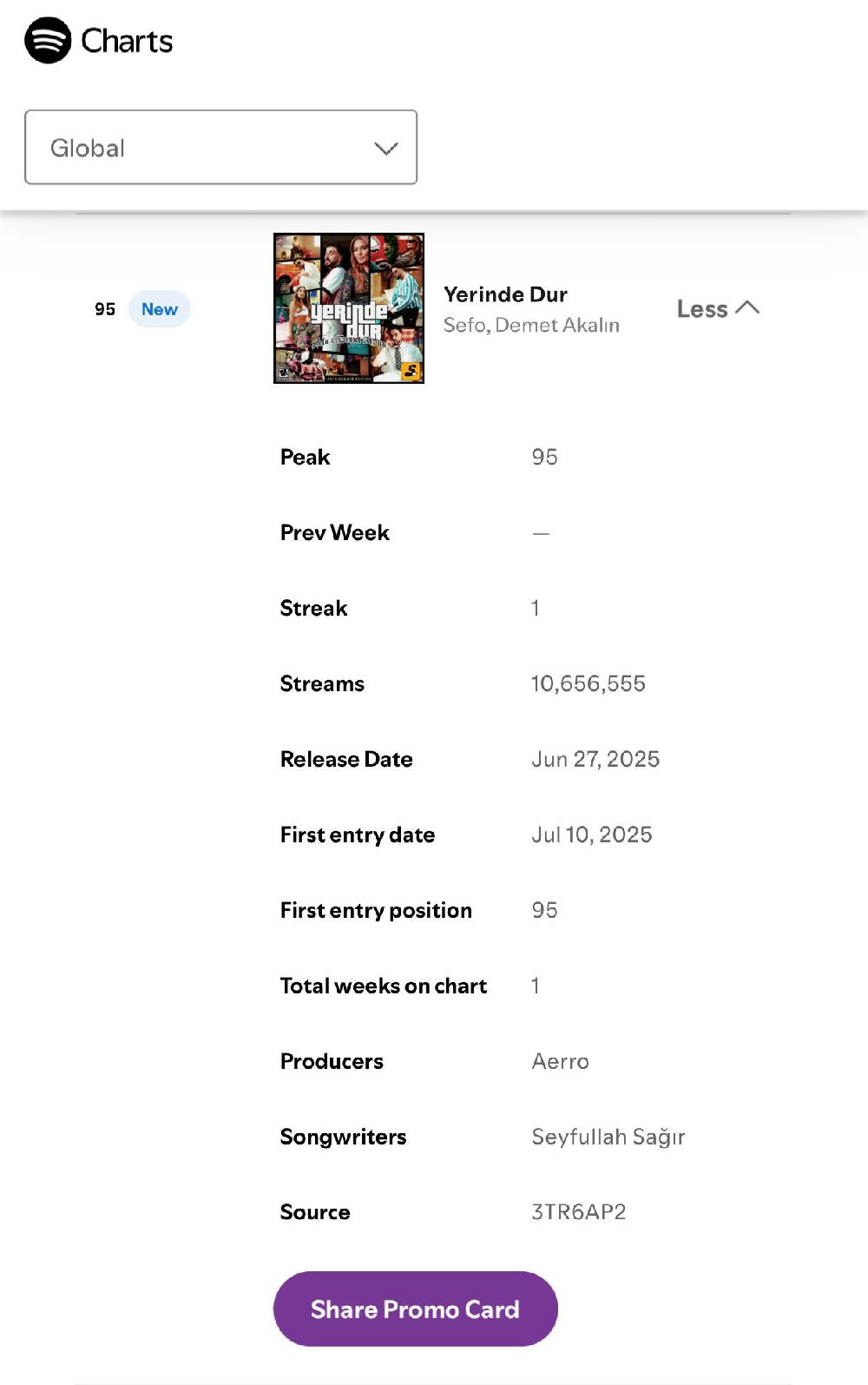Screen dimensions: 868x1385
Task: Click the blue New badge
Action: [x=159, y=309]
